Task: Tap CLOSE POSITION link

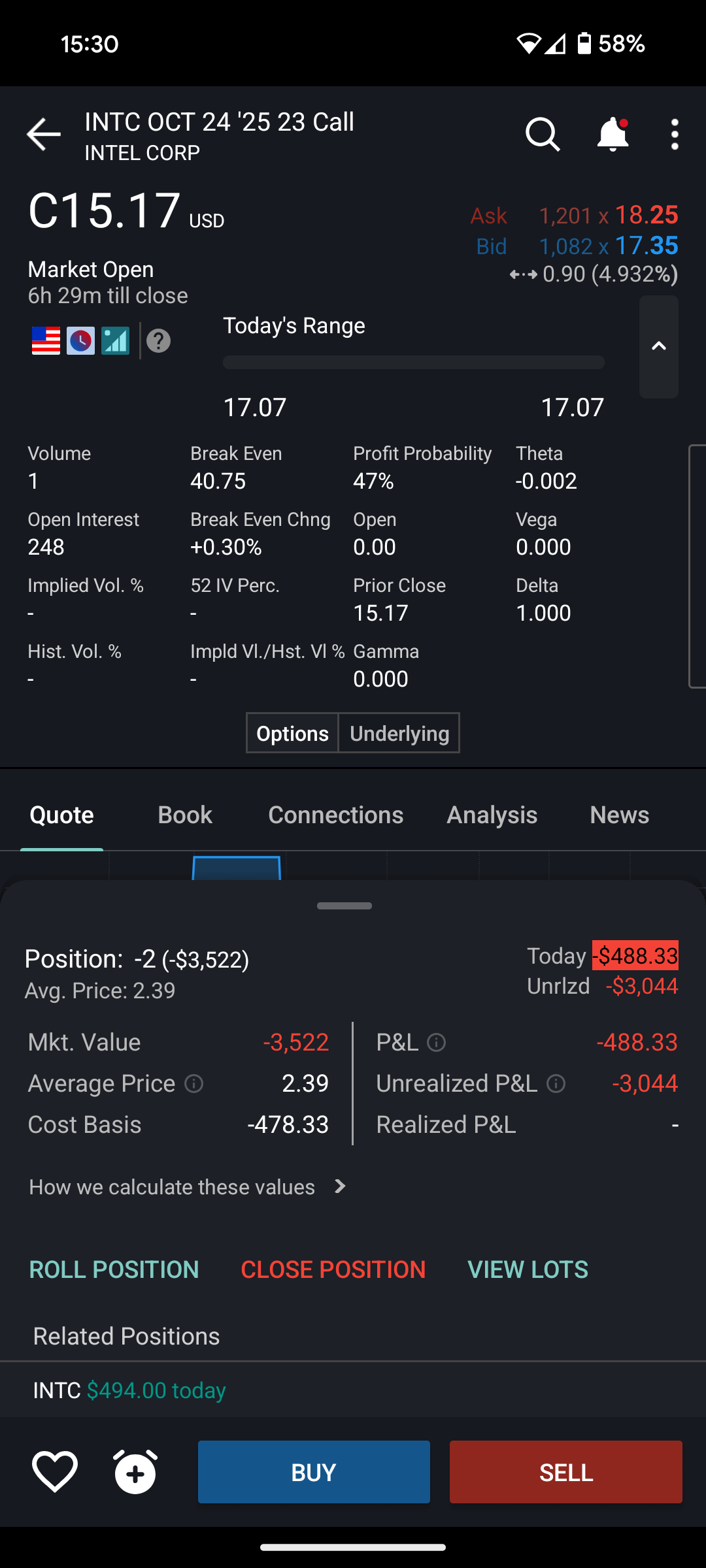Action: [x=333, y=1269]
